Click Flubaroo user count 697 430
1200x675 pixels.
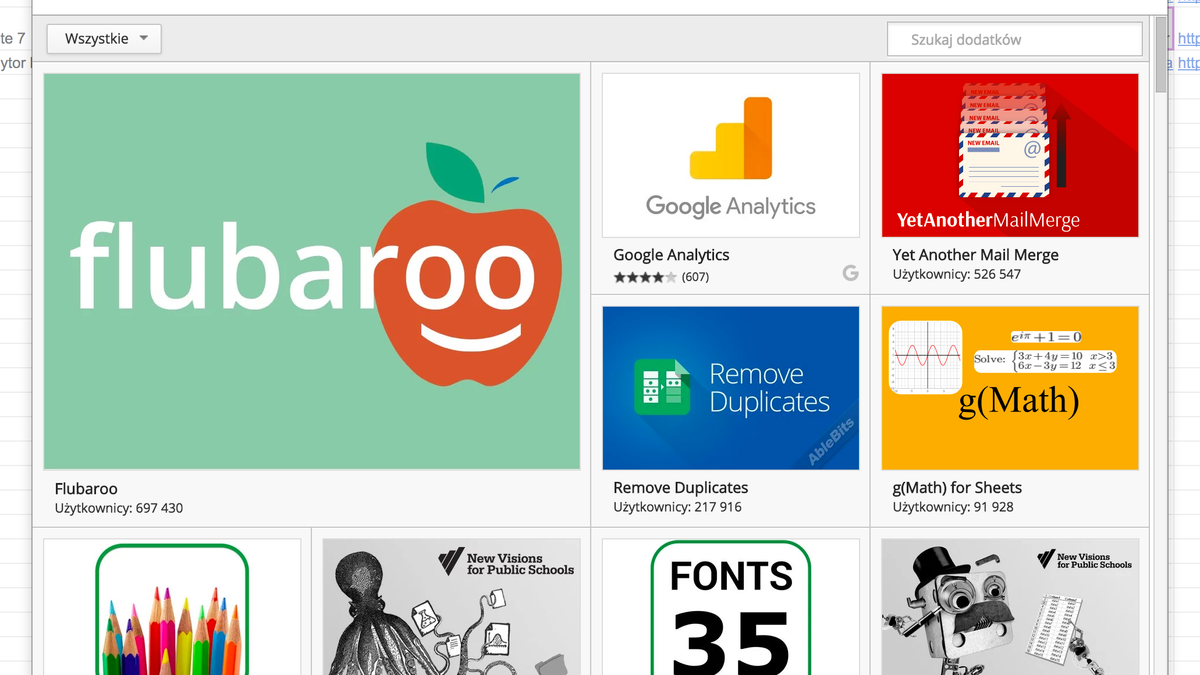pyautogui.click(x=119, y=508)
